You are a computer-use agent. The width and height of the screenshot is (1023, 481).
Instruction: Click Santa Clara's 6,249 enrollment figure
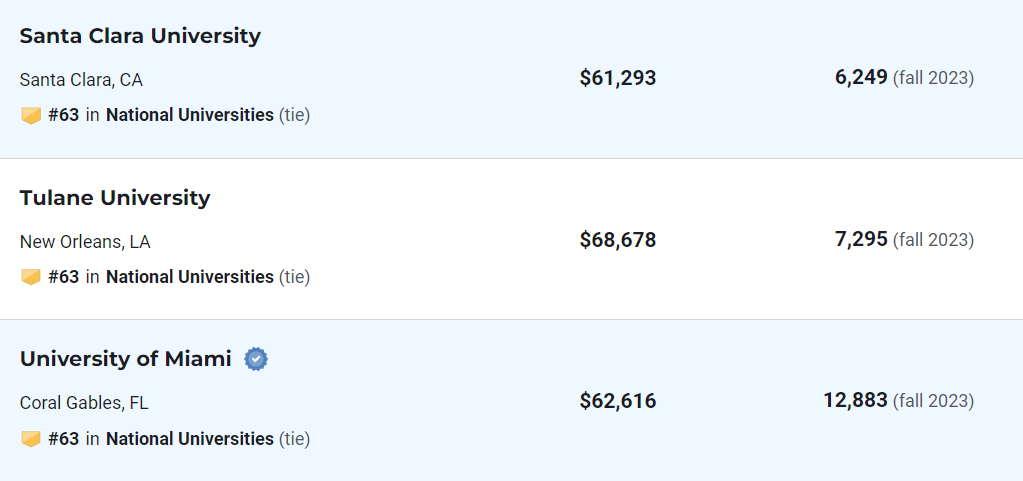point(861,78)
